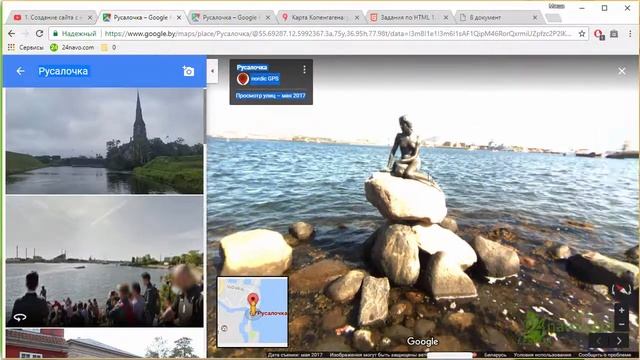Viewport: 640px width, 360px height.
Task: Click the 'Надежный' secure site lock
Action: pos(74,33)
